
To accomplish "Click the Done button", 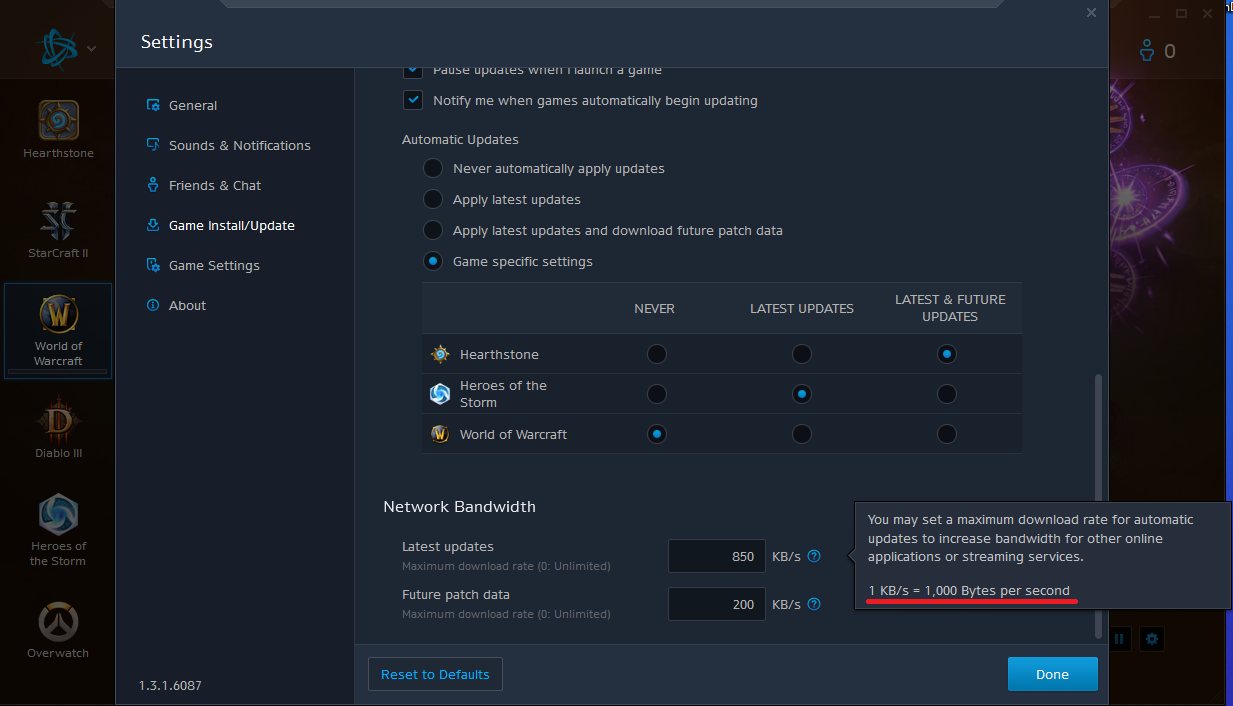I will (1052, 674).
